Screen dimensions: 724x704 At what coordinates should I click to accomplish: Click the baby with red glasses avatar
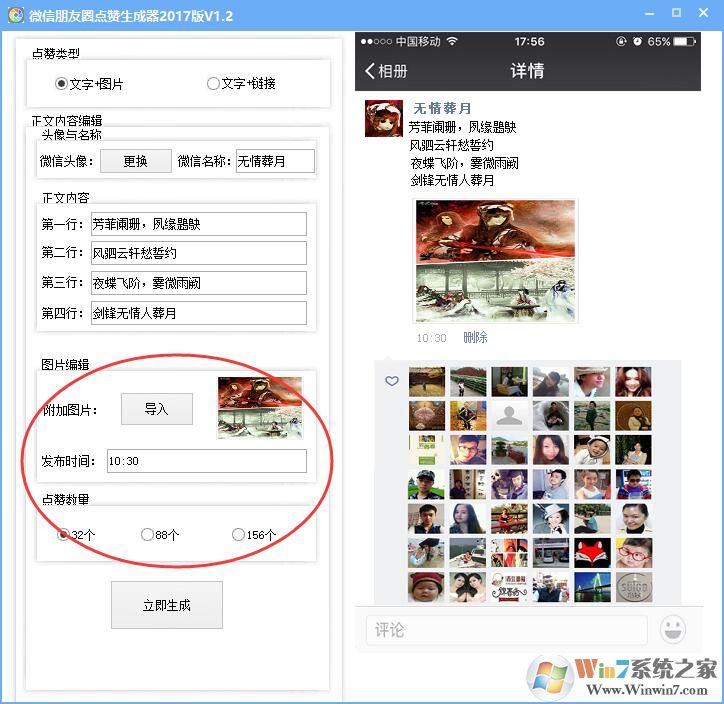[634, 553]
